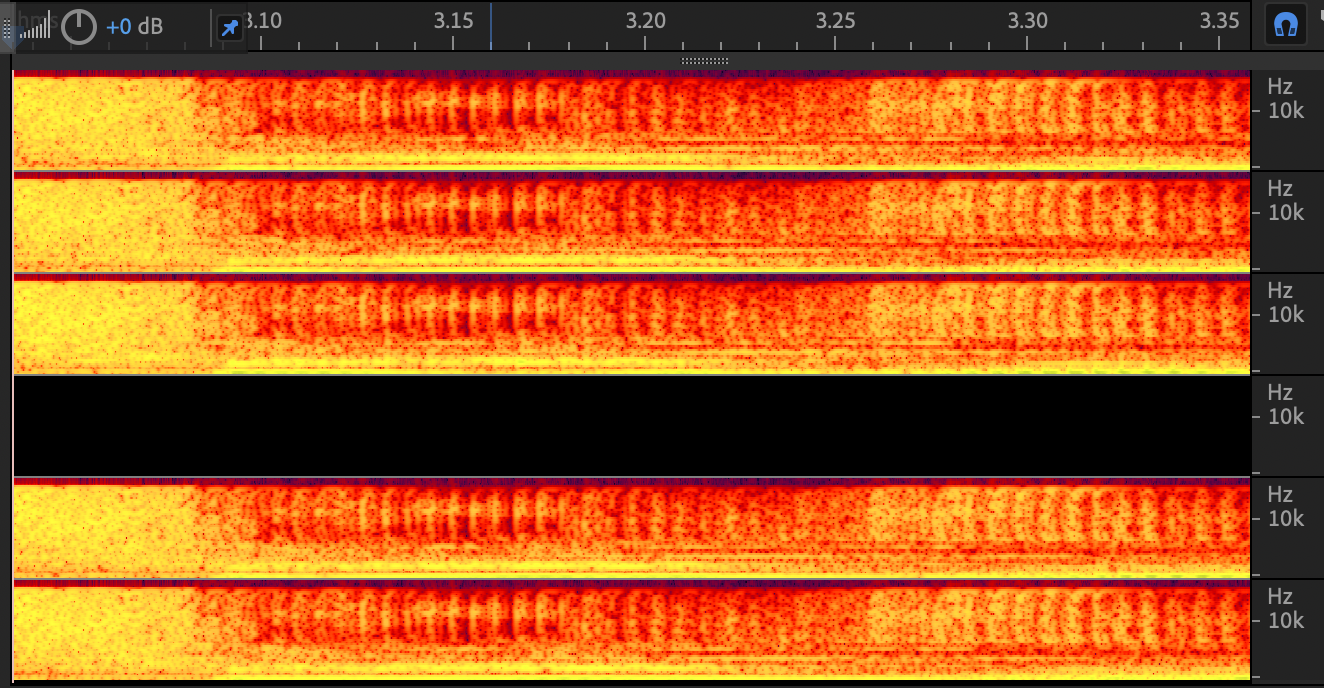Image resolution: width=1324 pixels, height=688 pixels.
Task: Click the 3.10 mark on the timeline
Action: tap(264, 21)
